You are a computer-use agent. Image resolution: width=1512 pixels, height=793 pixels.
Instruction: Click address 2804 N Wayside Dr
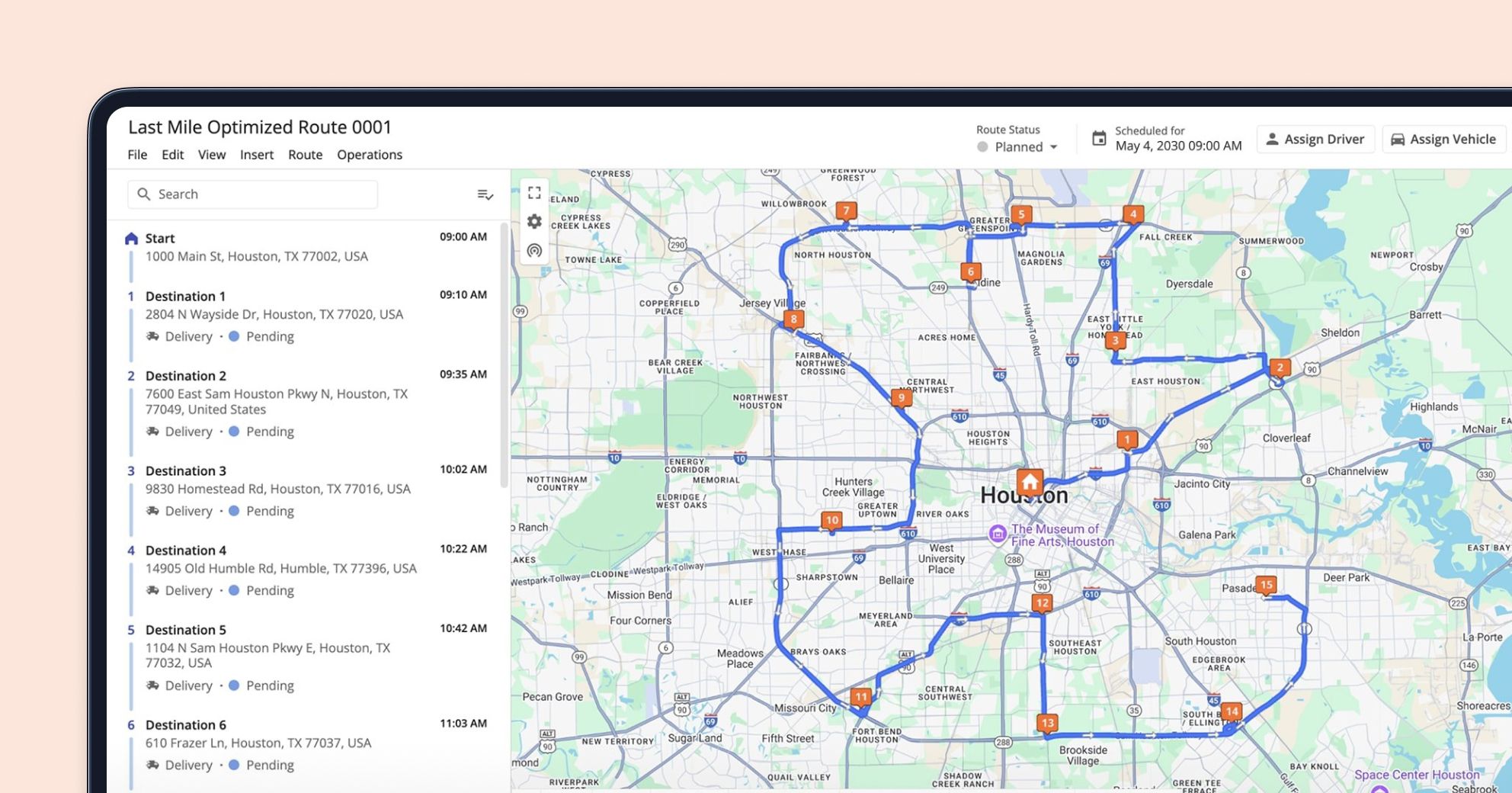tap(274, 314)
